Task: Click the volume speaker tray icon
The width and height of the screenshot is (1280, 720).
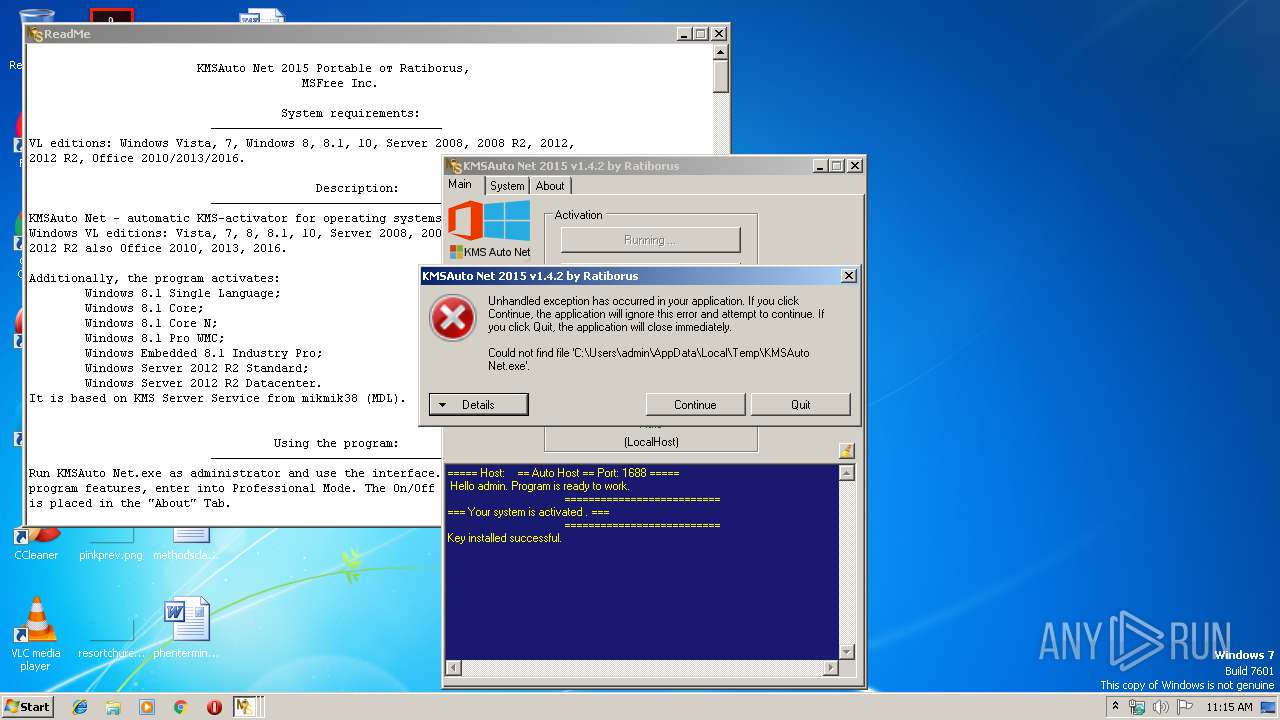Action: tap(1161, 707)
